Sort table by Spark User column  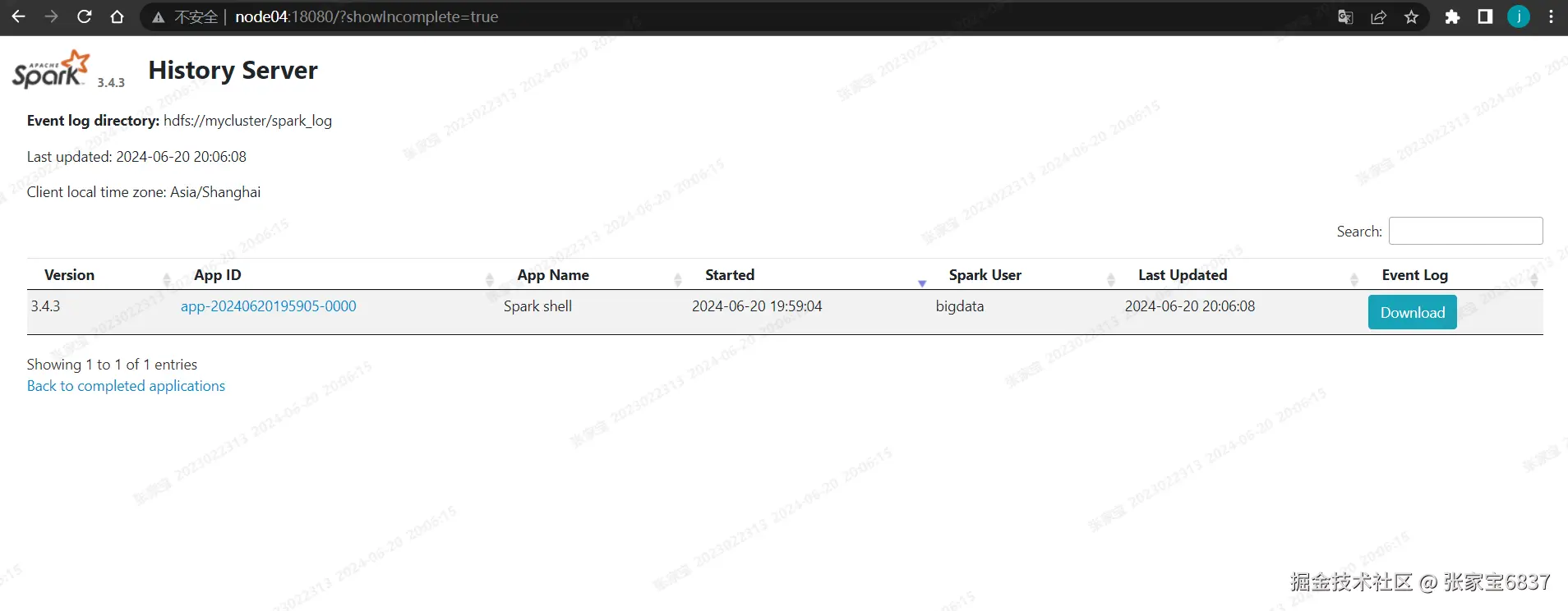pyautogui.click(x=985, y=275)
